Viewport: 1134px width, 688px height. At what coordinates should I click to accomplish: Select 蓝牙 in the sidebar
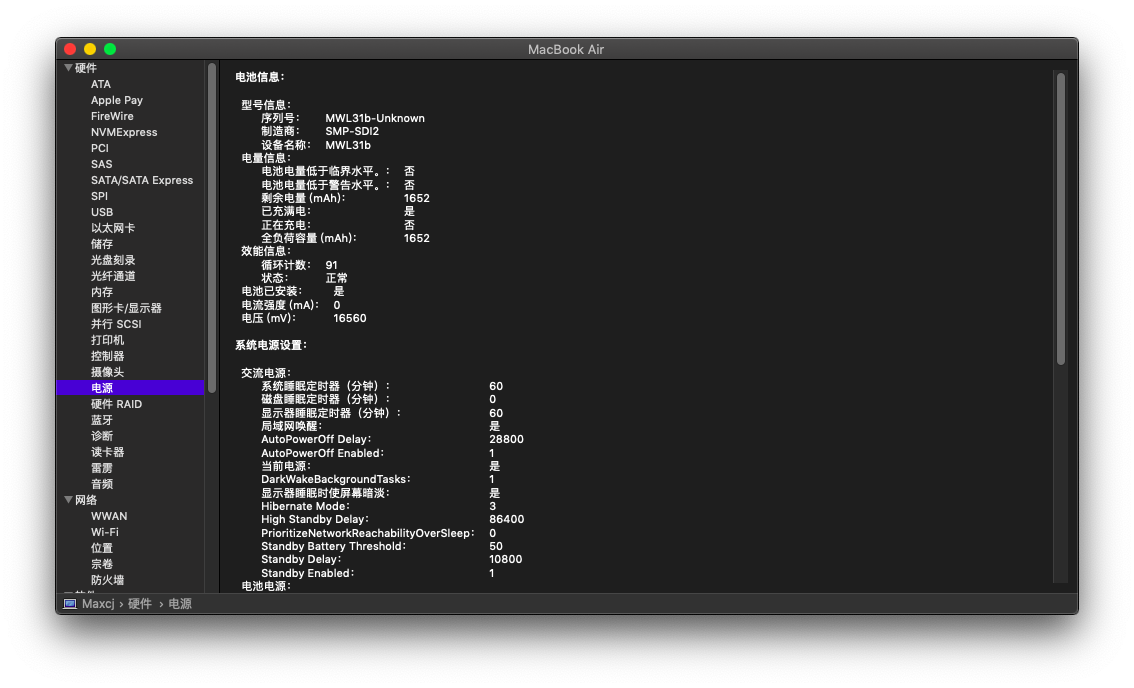101,420
